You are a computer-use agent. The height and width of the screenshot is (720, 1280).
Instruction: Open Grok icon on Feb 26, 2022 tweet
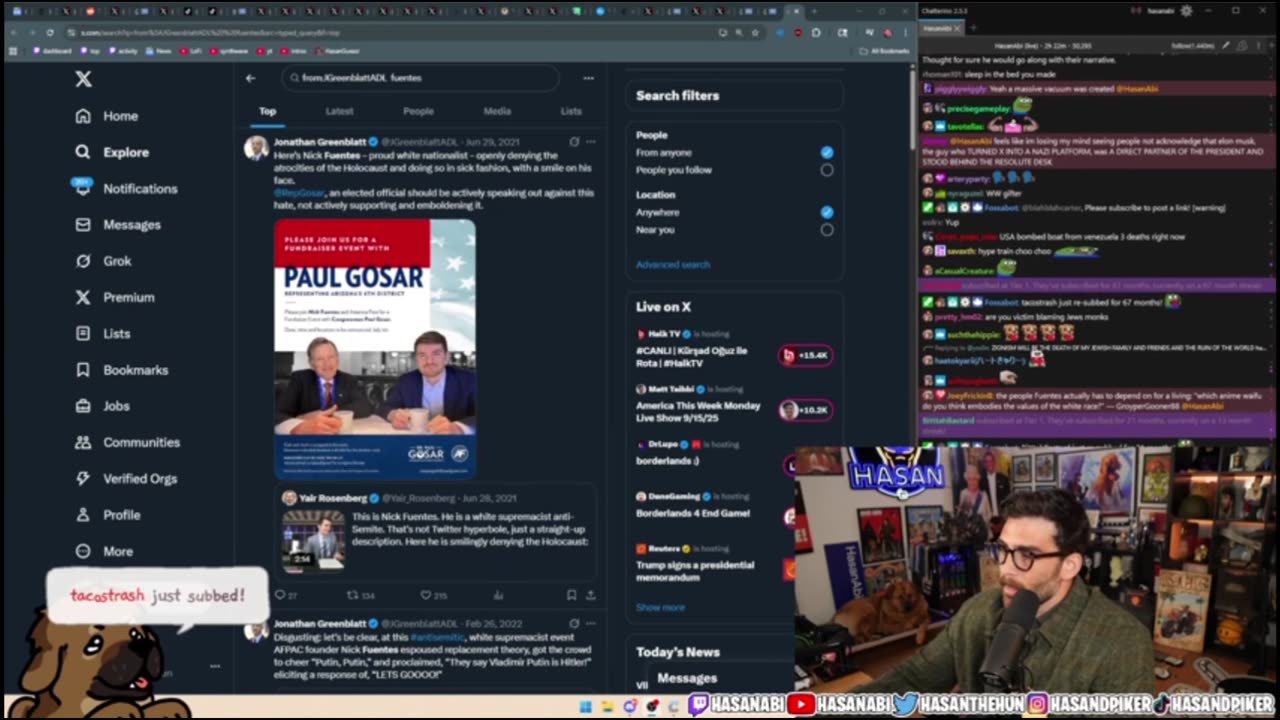pyautogui.click(x=574, y=623)
